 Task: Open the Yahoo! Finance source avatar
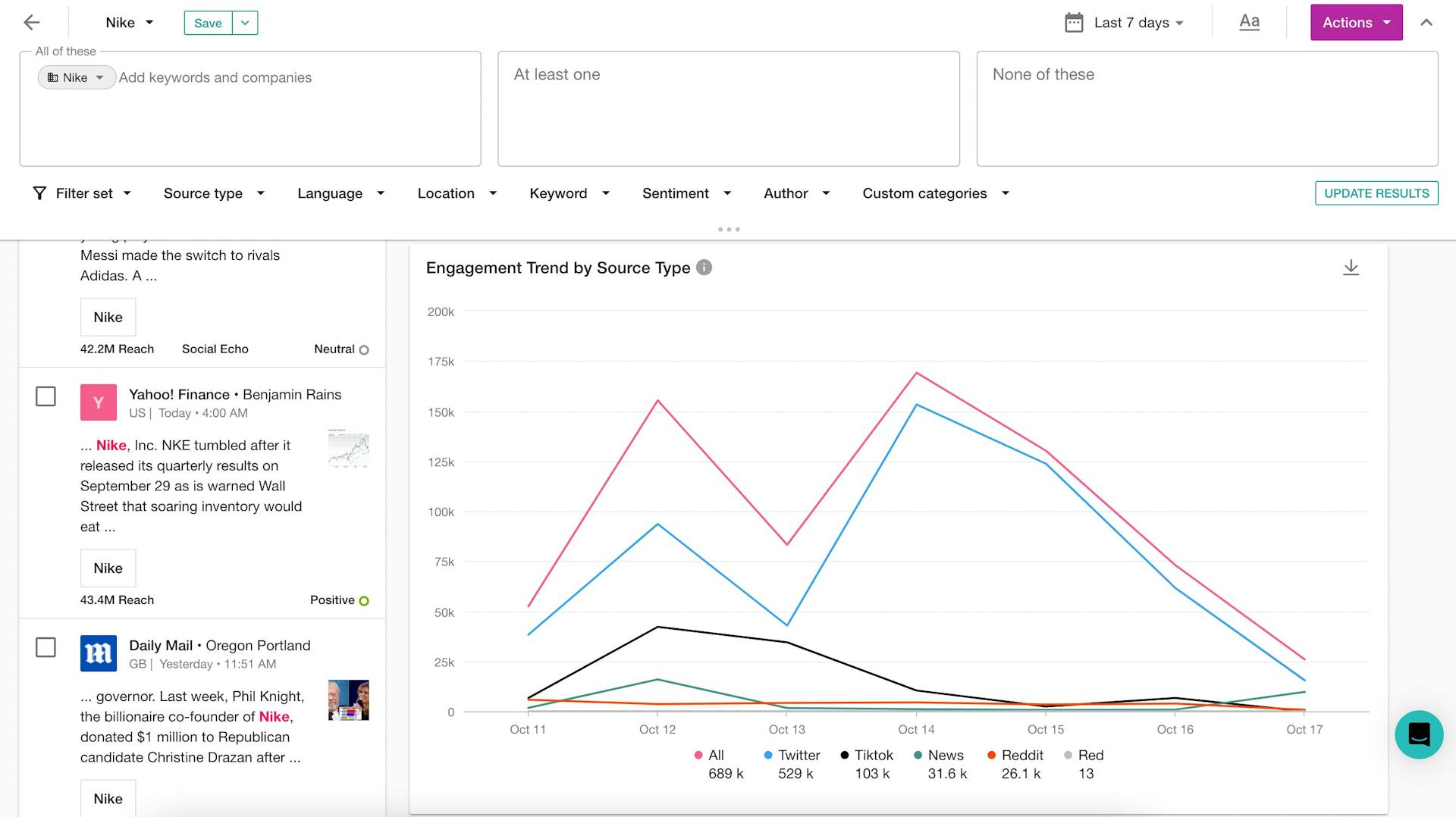tap(99, 402)
